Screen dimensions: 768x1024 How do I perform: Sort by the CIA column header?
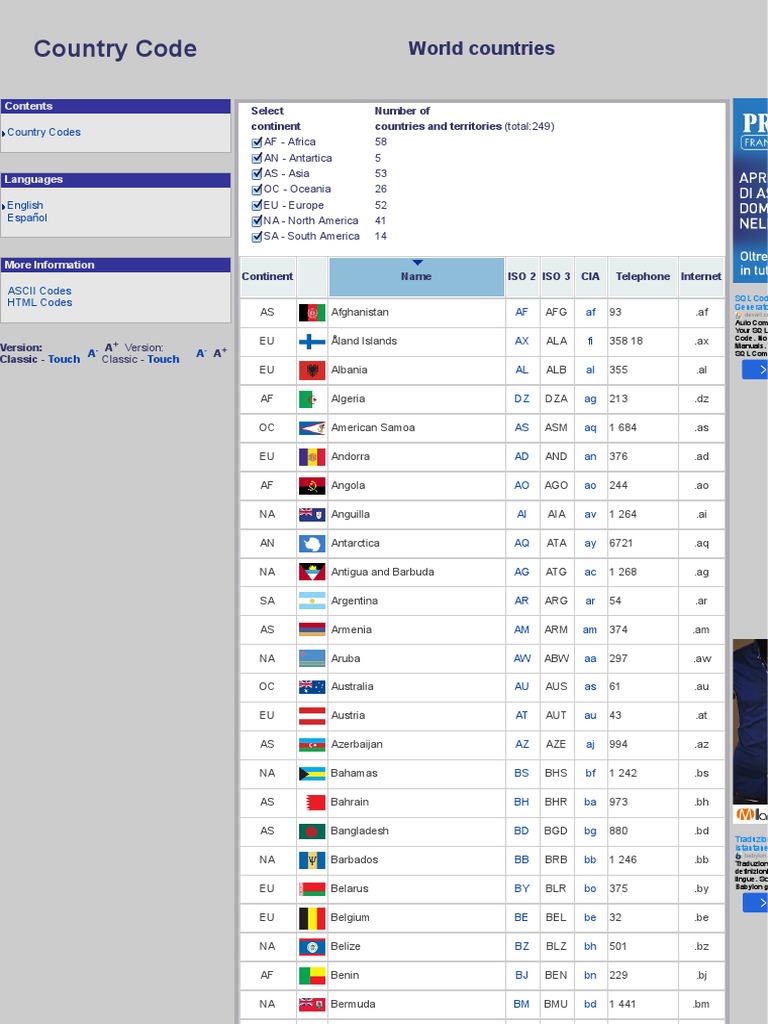click(x=590, y=277)
